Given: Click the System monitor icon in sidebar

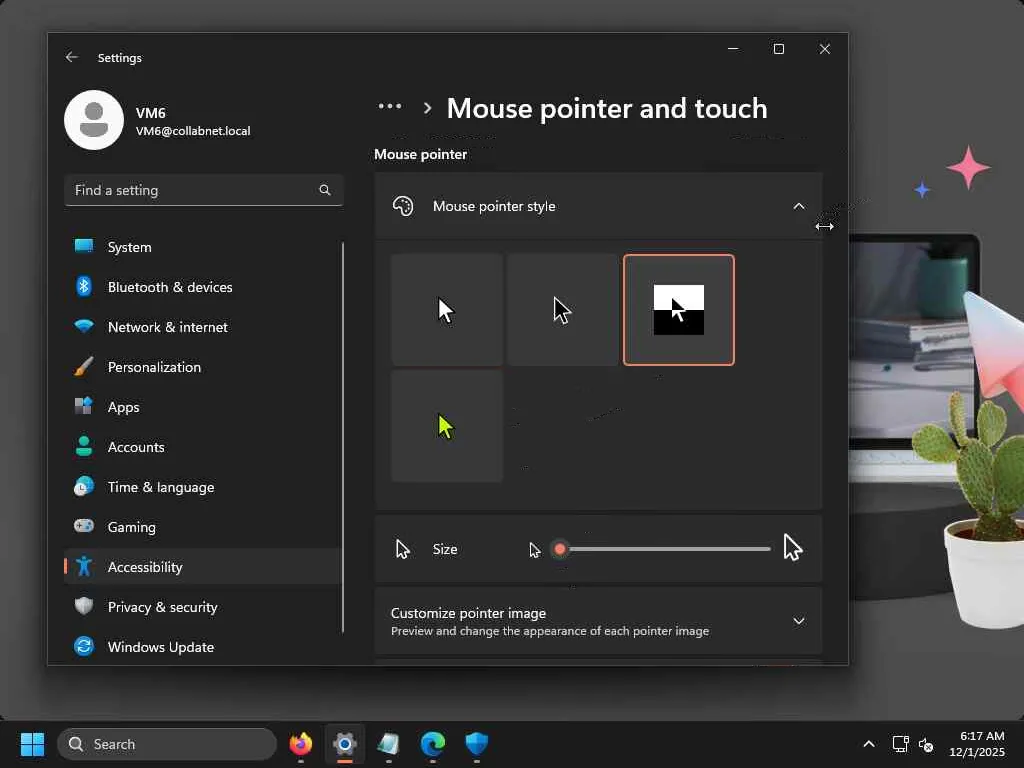Looking at the screenshot, I should click(84, 246).
